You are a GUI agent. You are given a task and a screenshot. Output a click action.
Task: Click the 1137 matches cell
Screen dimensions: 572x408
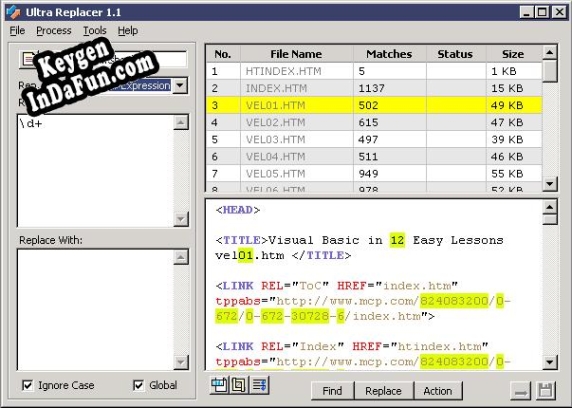tap(389, 88)
